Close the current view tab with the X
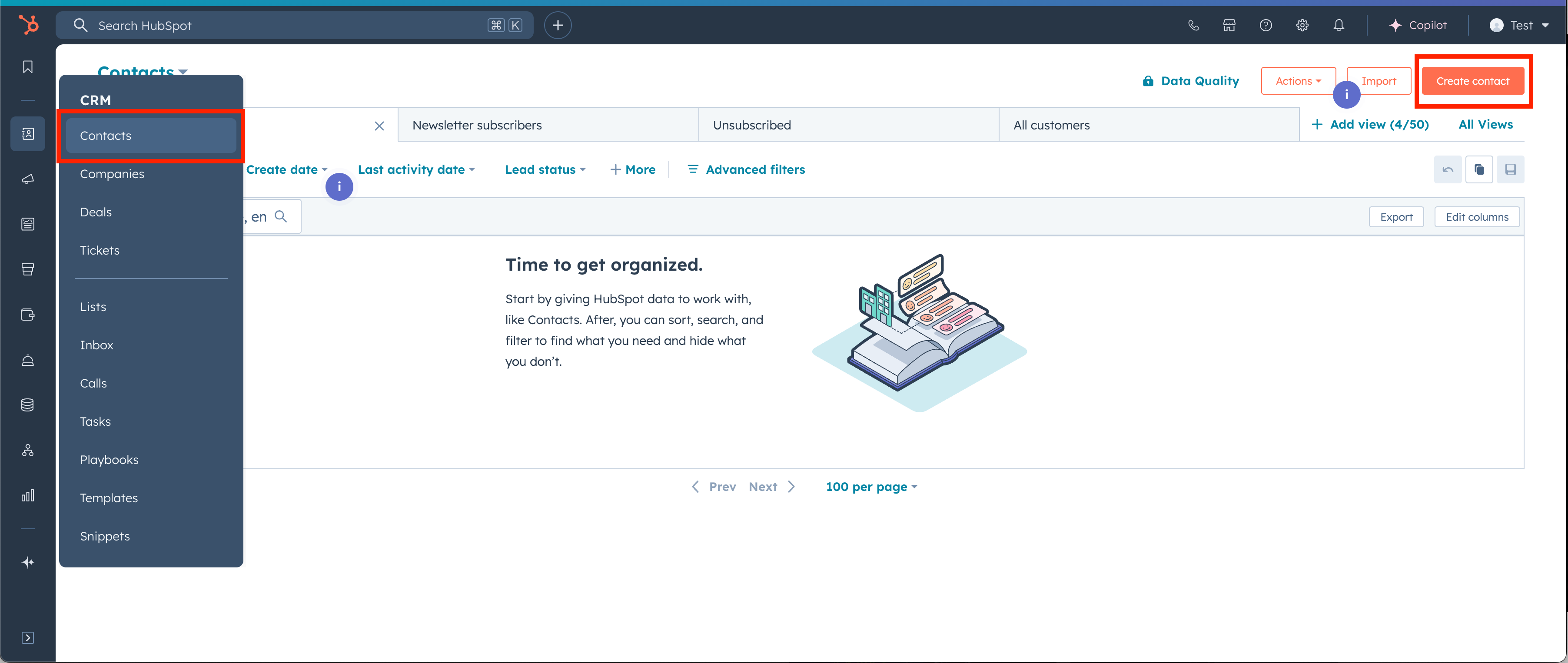The width and height of the screenshot is (1568, 663). (x=379, y=126)
